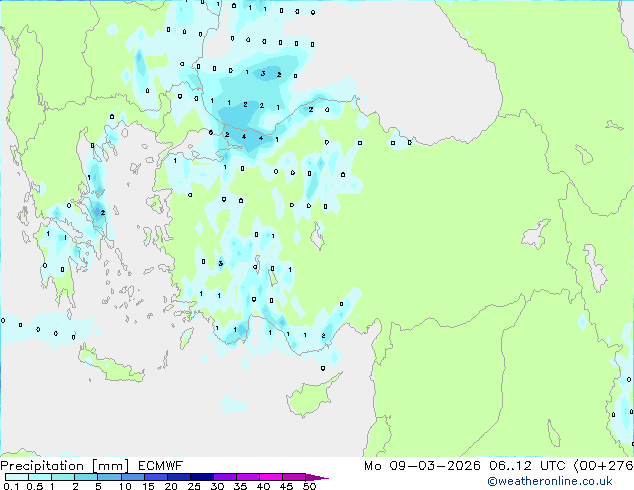Screen dimensions: 634x490
Task: Pick the 40–45 mm magenta legend swatch
Action: tap(271, 477)
